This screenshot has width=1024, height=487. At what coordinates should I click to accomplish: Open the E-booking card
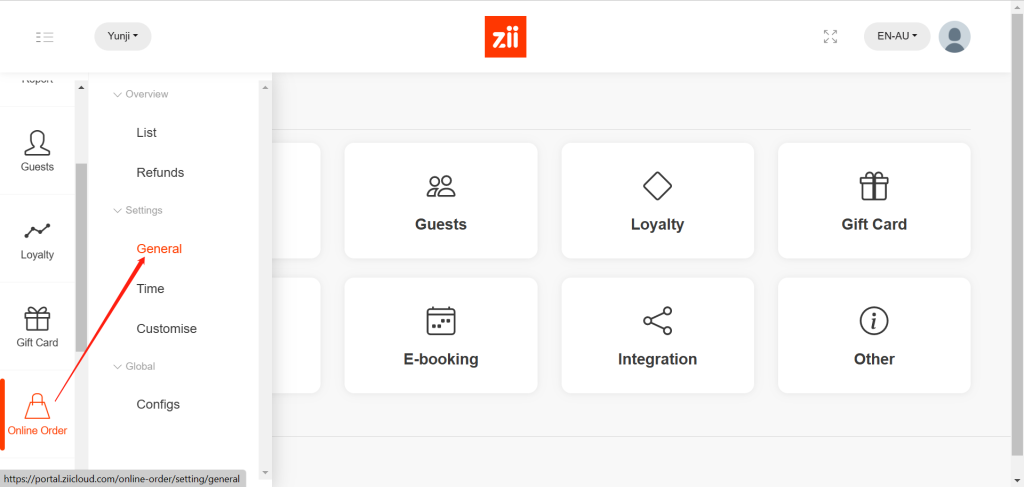(441, 335)
